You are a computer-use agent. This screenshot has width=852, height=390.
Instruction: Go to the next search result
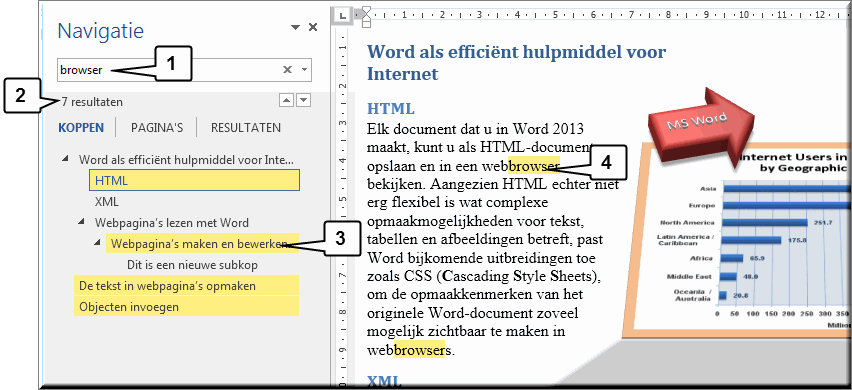pyautogui.click(x=304, y=100)
